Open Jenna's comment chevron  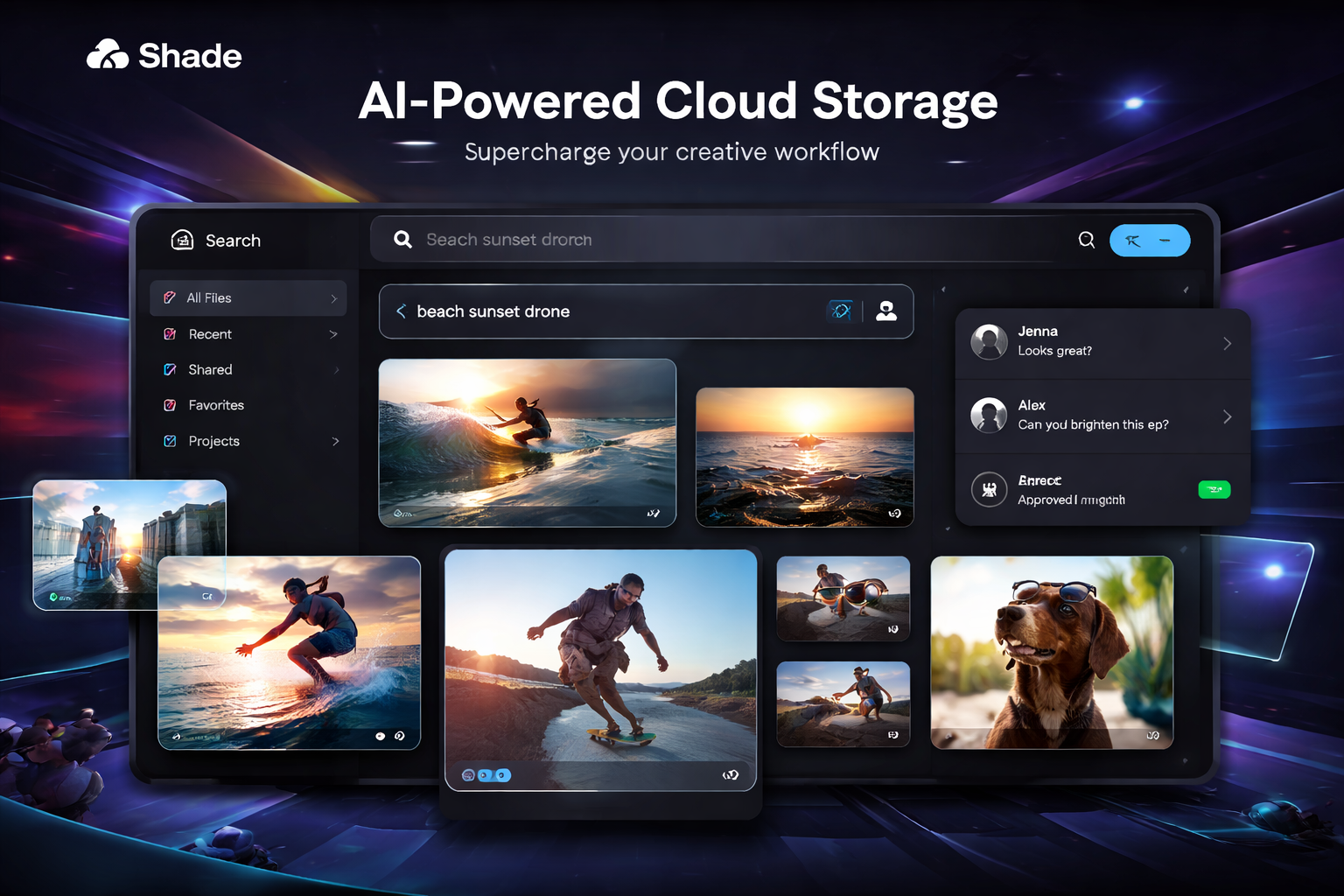(x=1227, y=343)
